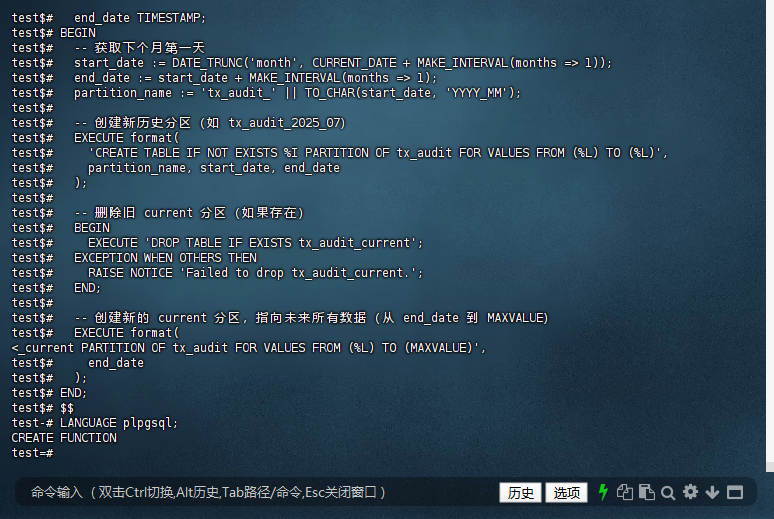Click the LANGUAGE plpgsql line
Screen dimensions: 774x519
[x=94, y=423]
